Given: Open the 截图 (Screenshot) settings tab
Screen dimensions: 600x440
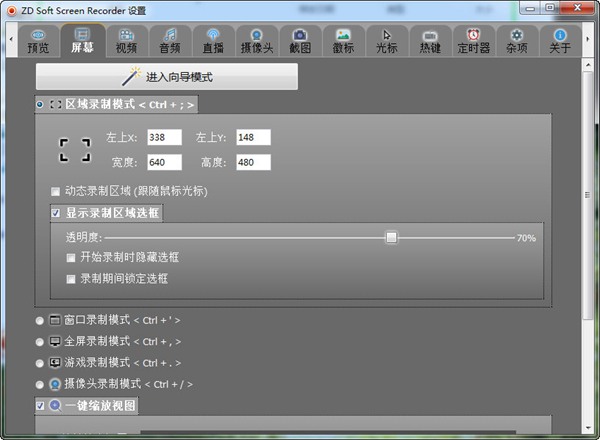Looking at the screenshot, I should click(x=299, y=40).
